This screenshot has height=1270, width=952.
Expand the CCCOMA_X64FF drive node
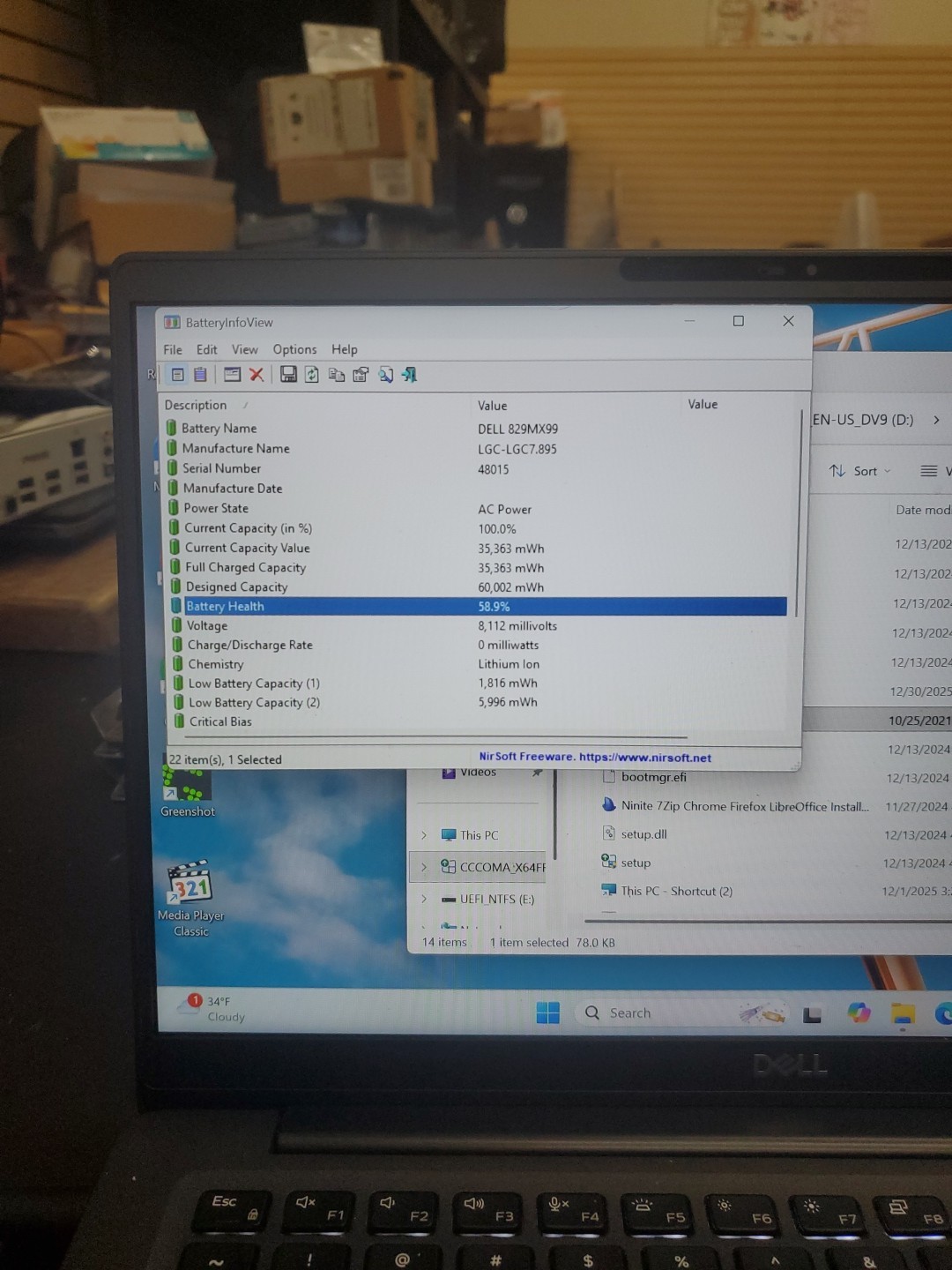pos(423,867)
